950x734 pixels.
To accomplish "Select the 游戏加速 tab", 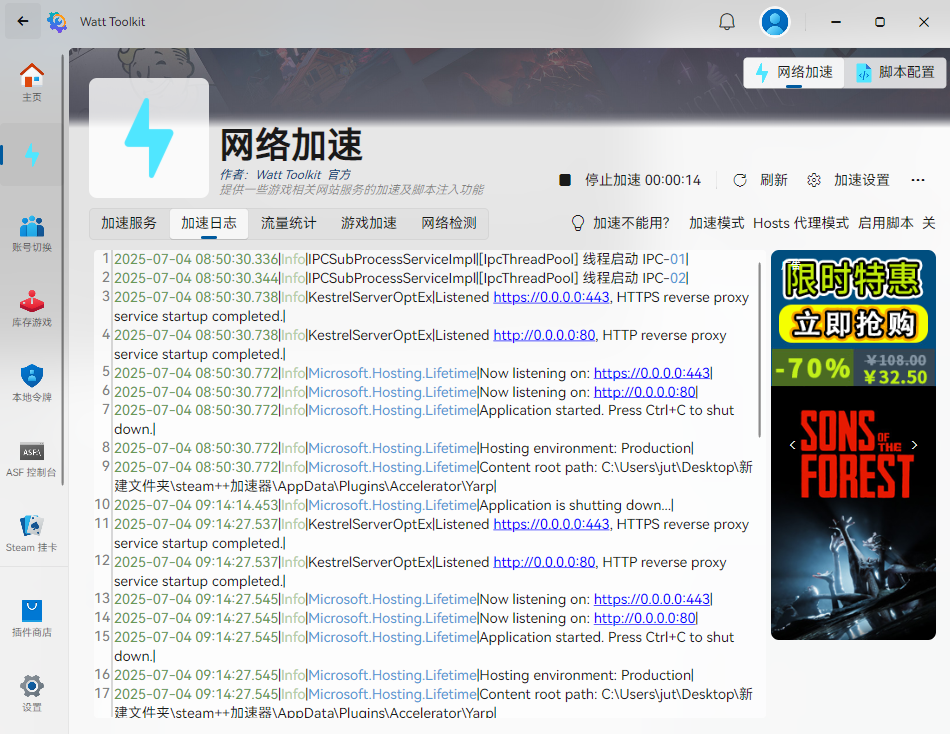I will tap(368, 223).
